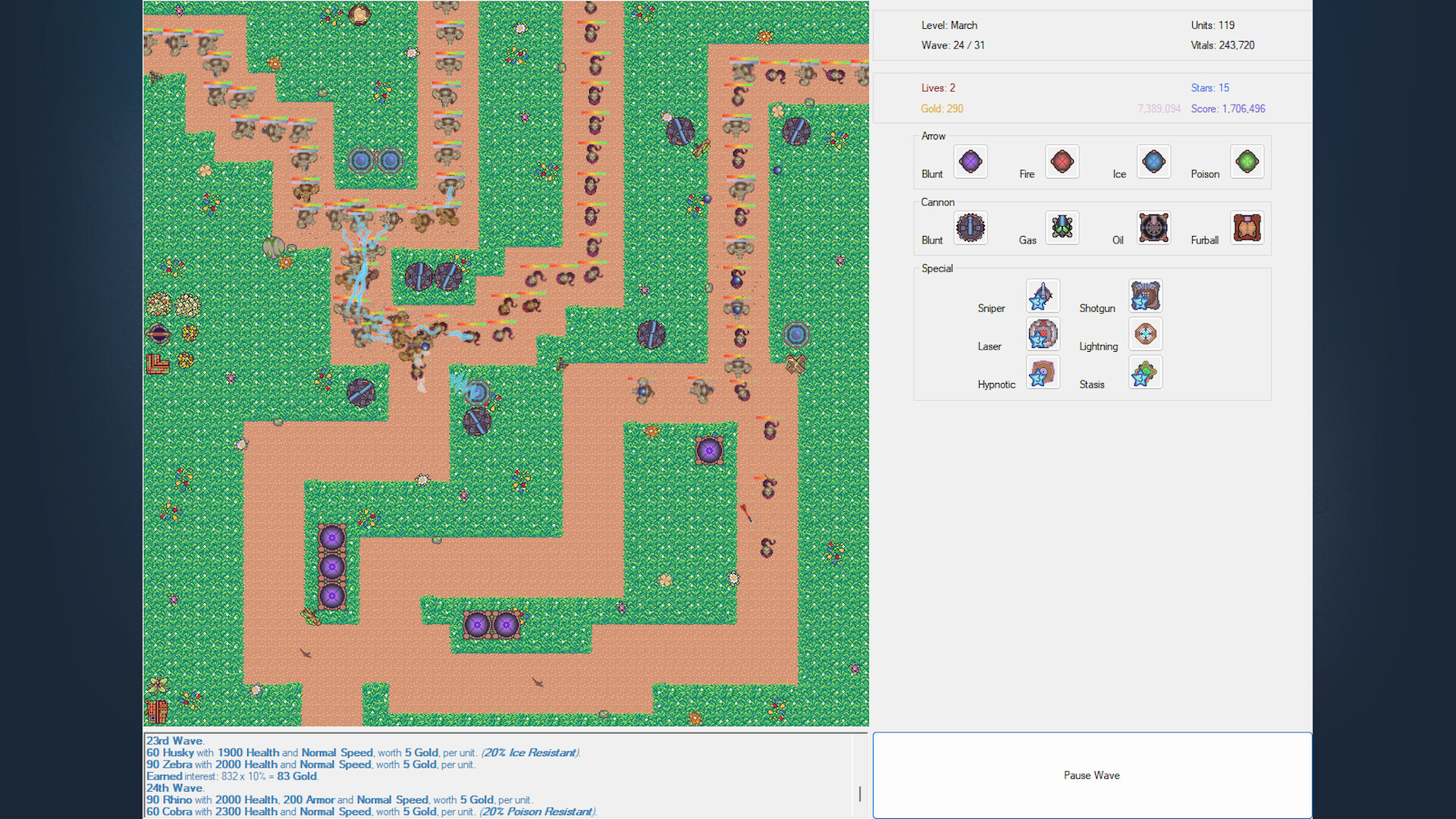Select the Oil cannon tower icon

[1153, 227]
